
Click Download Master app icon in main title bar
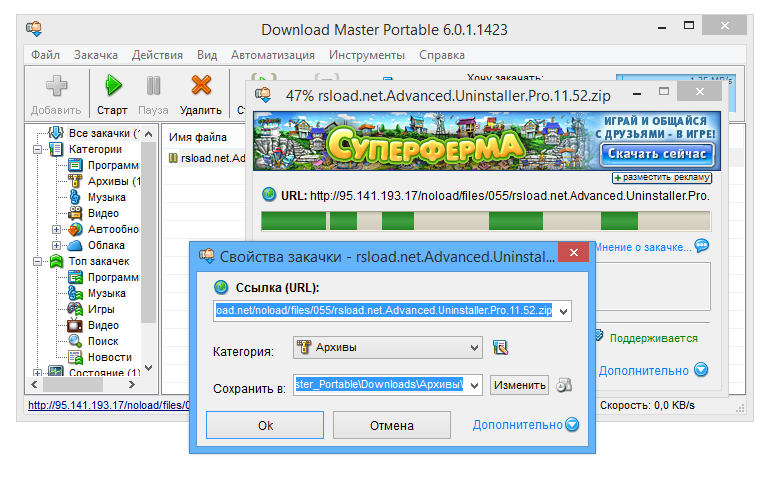34,28
